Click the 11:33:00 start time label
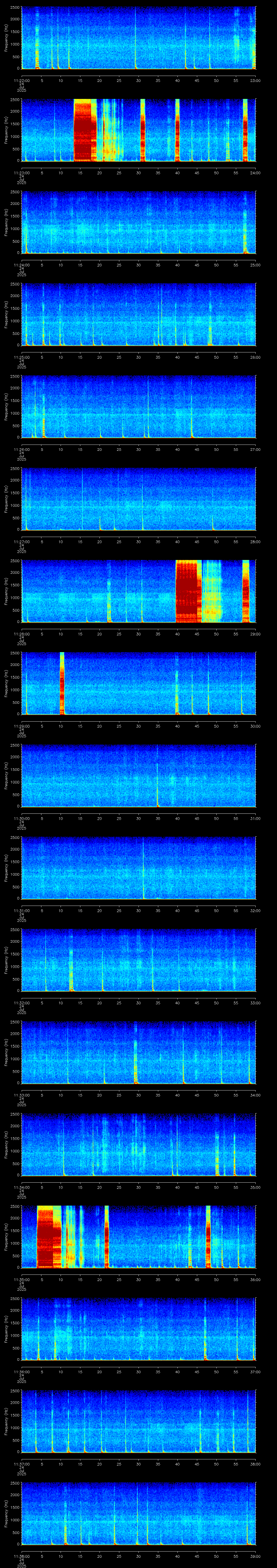The width and height of the screenshot is (277, 1568). (x=21, y=1095)
